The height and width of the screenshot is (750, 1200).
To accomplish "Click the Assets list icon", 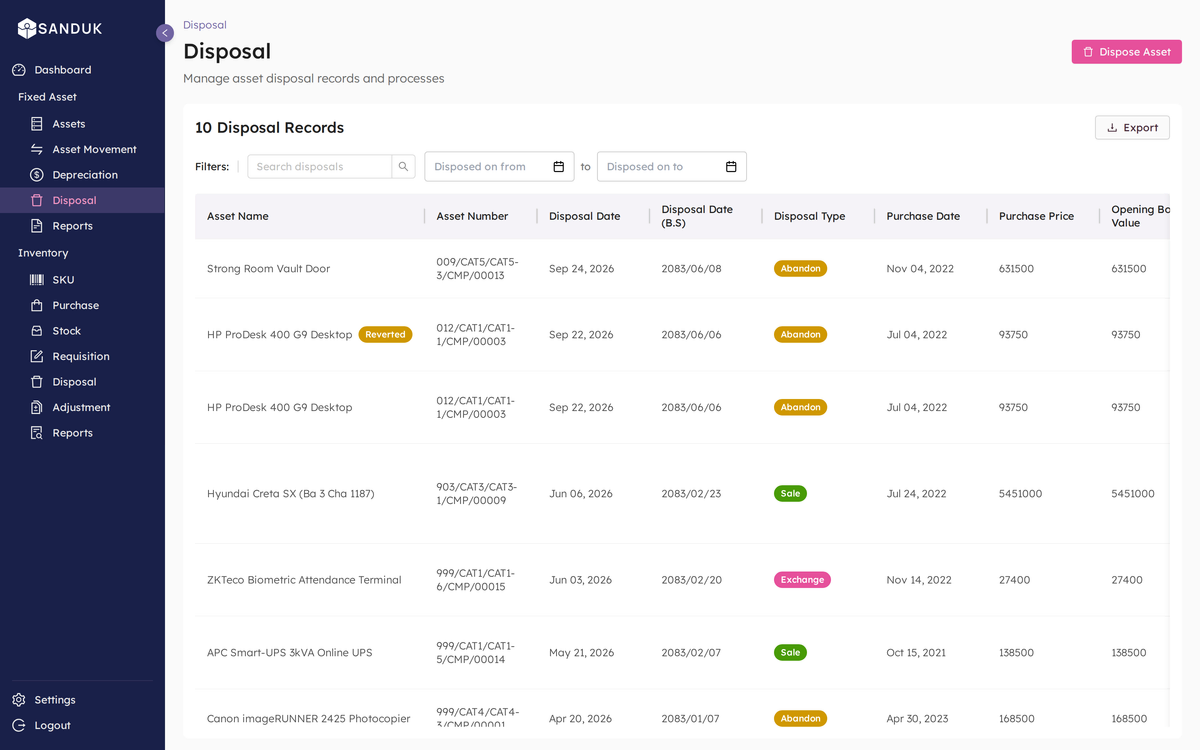I will 37,124.
